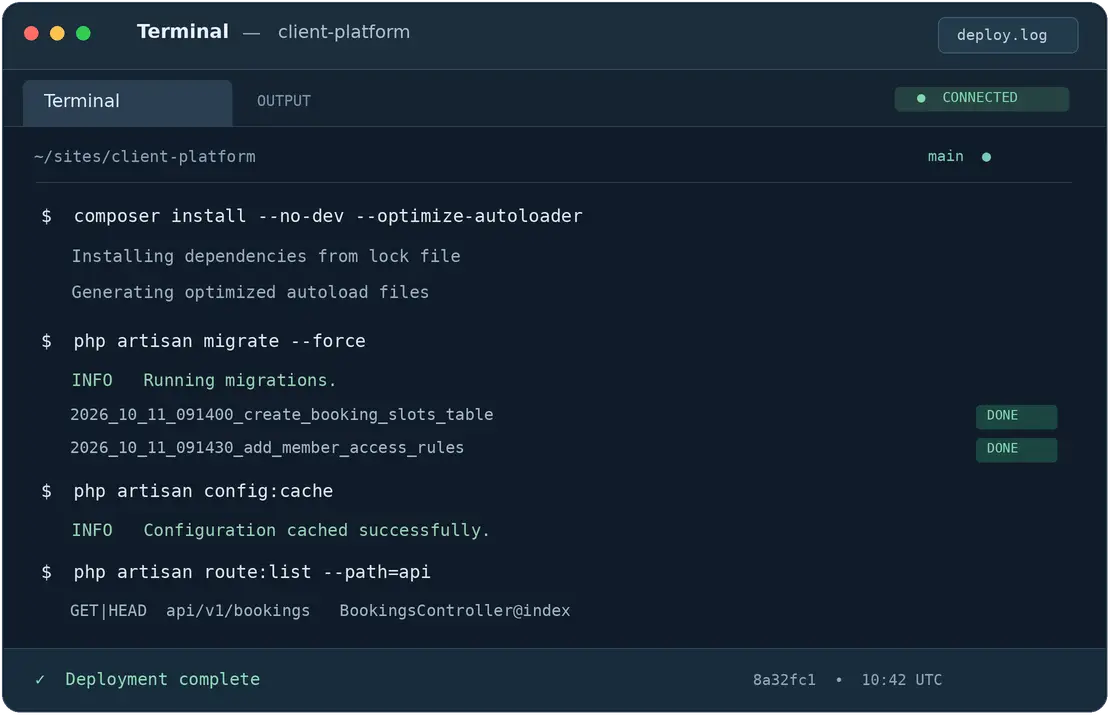Image resolution: width=1110 pixels, height=715 pixels.
Task: Close the terminal window with red button
Action: coord(31,33)
